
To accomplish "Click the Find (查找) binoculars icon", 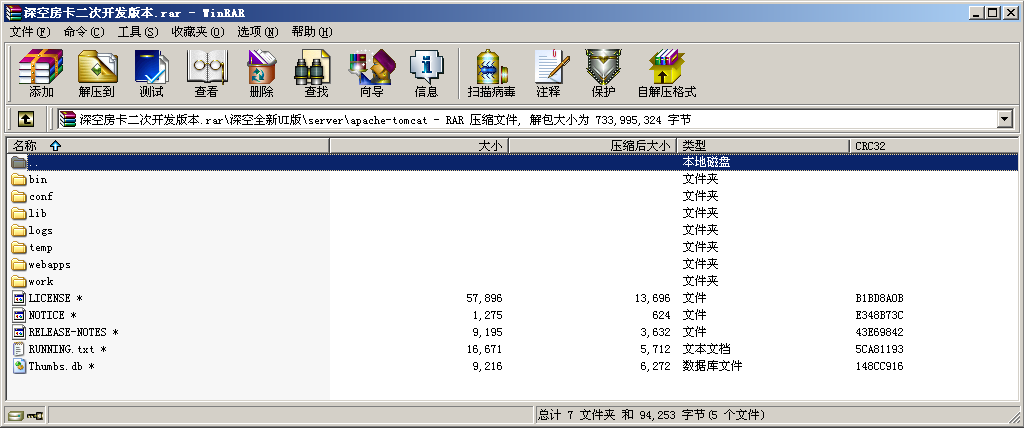I will click(316, 73).
